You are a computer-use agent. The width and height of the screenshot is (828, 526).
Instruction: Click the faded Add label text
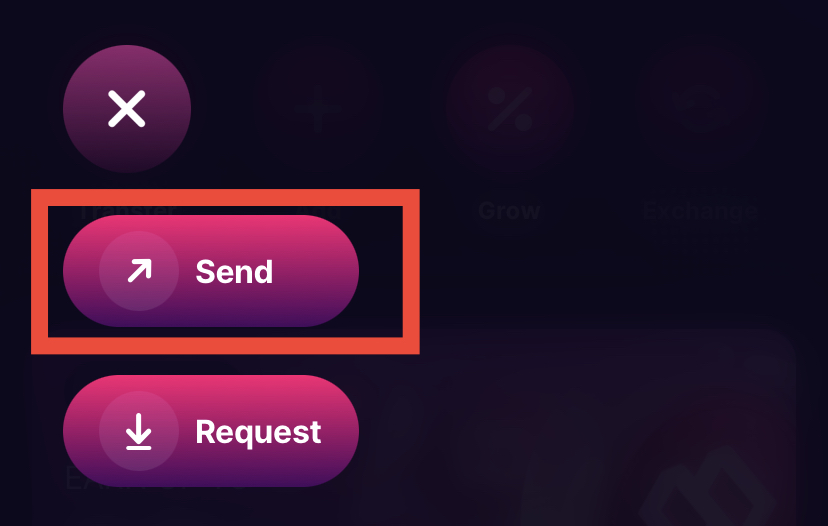tap(318, 211)
